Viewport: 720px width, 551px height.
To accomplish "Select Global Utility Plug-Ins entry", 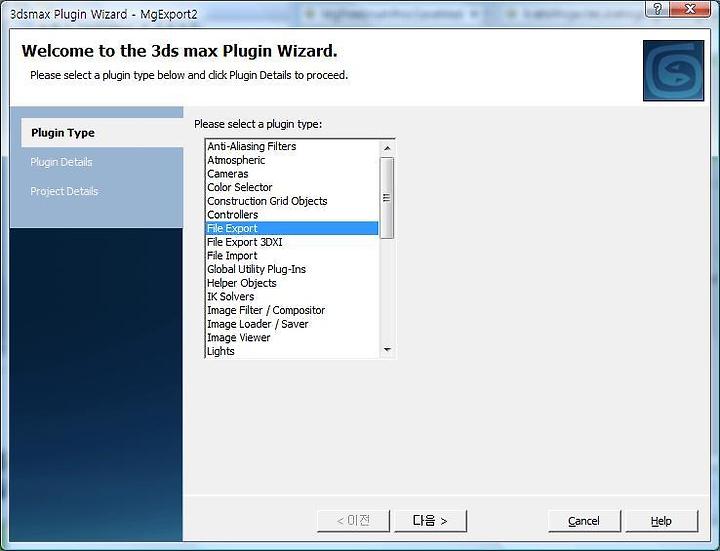I will (x=292, y=270).
